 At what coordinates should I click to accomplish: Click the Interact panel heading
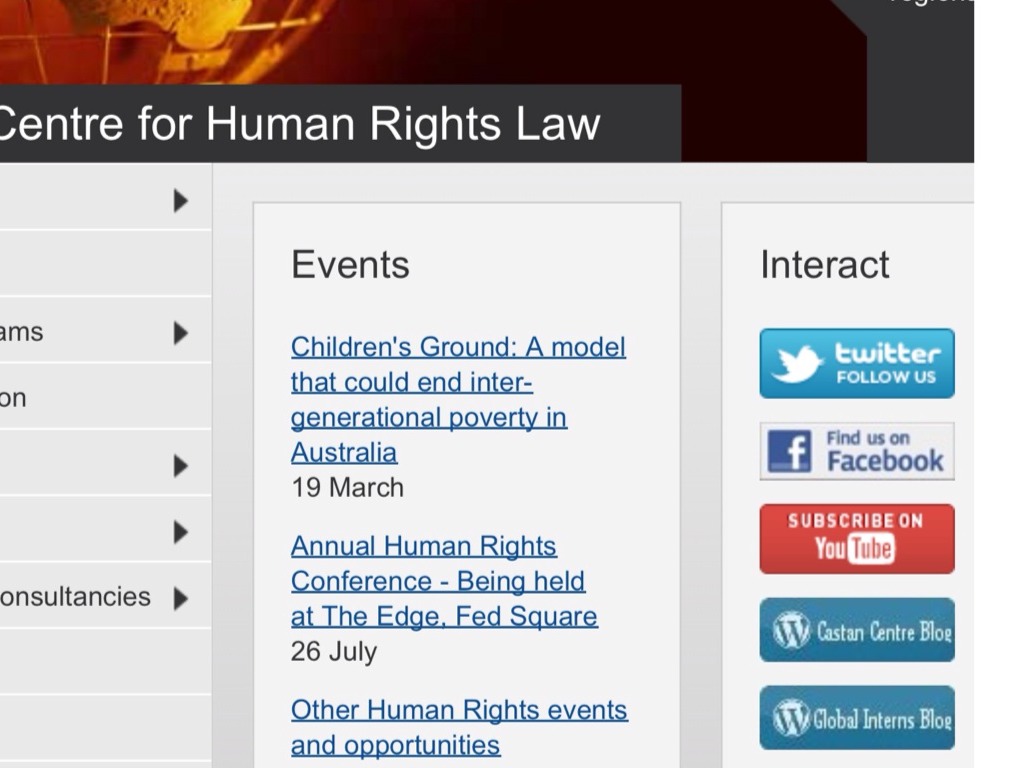pyautogui.click(x=824, y=265)
